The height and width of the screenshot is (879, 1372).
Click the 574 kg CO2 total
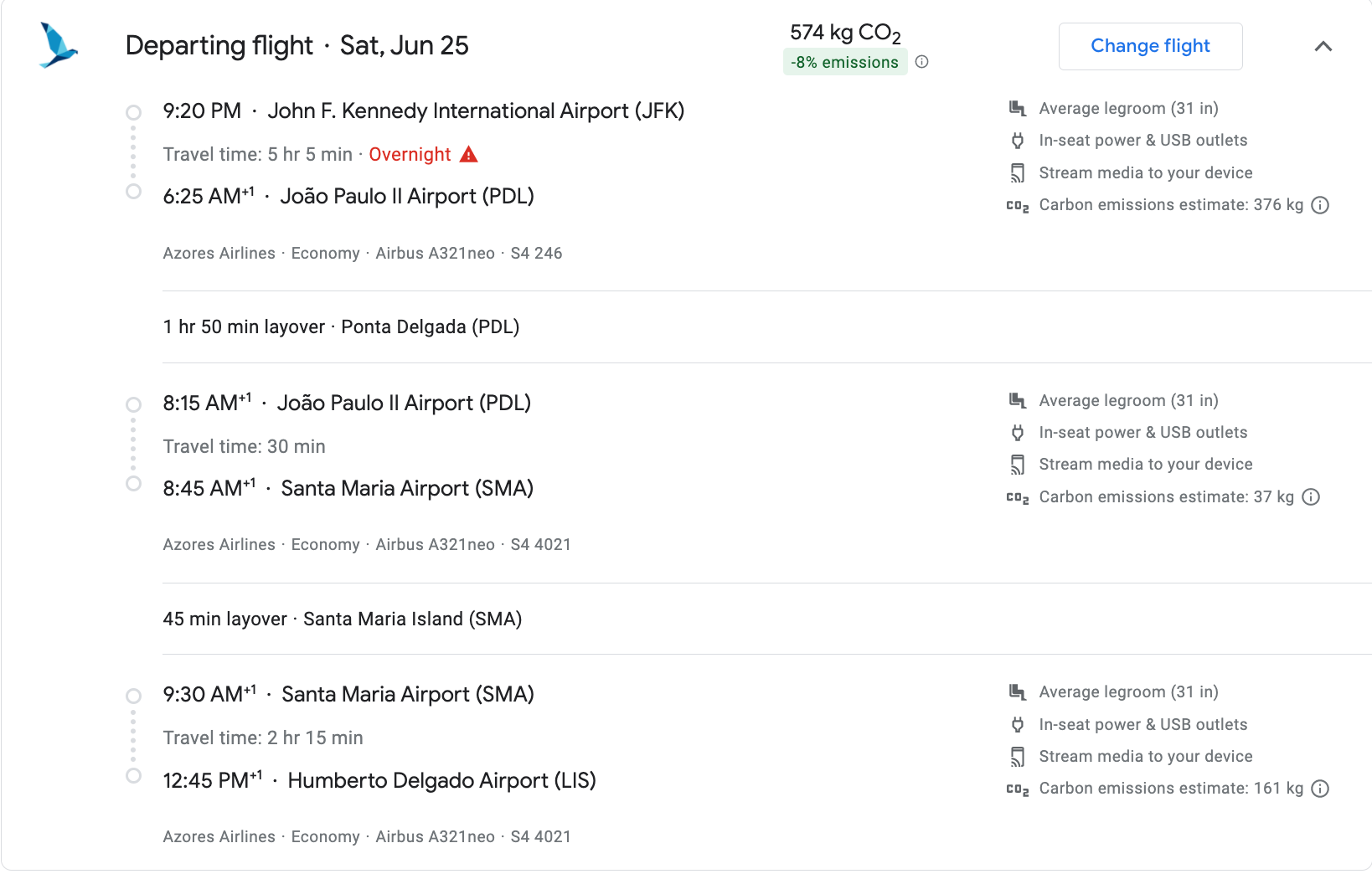(845, 33)
